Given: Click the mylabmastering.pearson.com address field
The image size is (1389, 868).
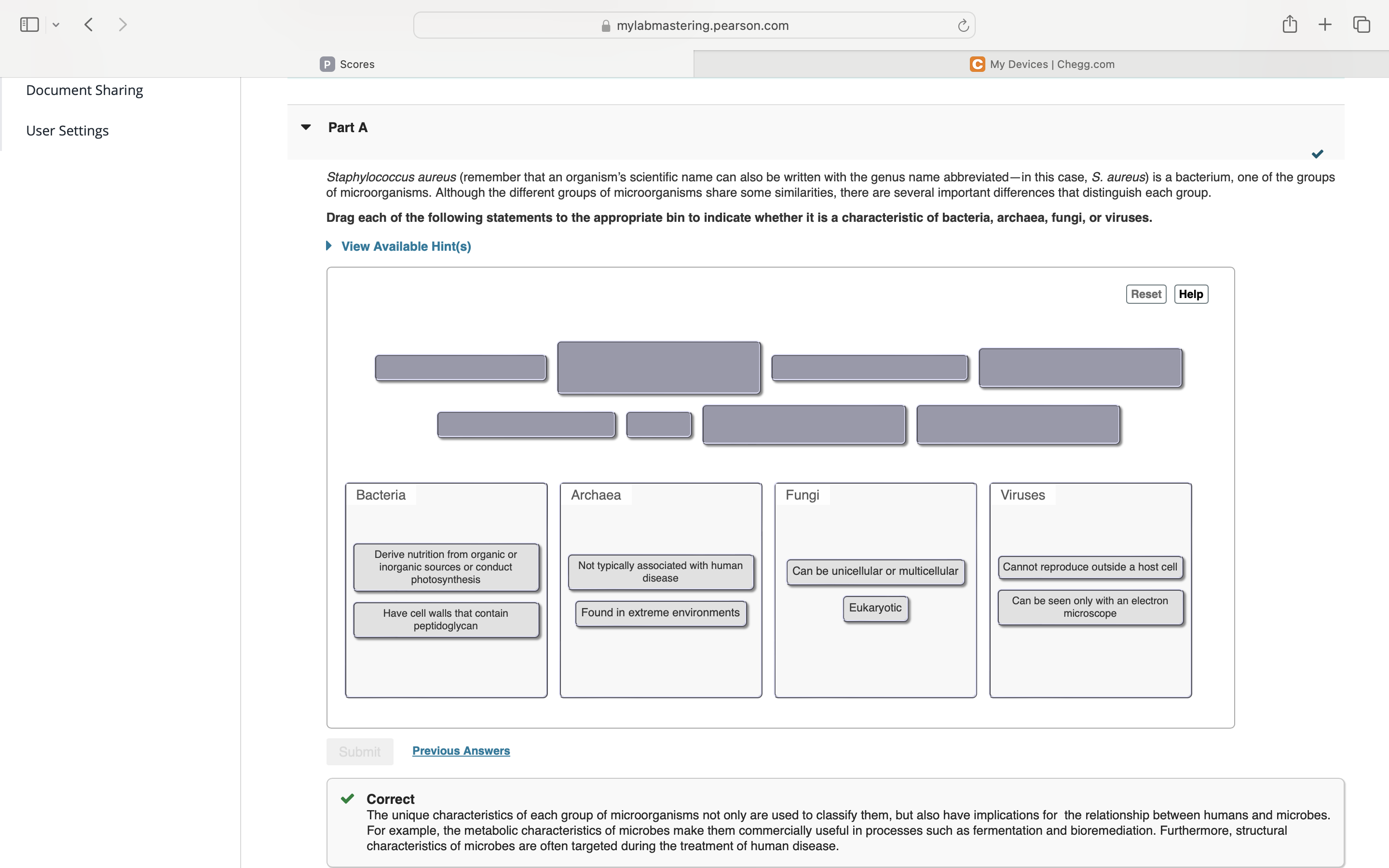Looking at the screenshot, I should click(x=702, y=26).
